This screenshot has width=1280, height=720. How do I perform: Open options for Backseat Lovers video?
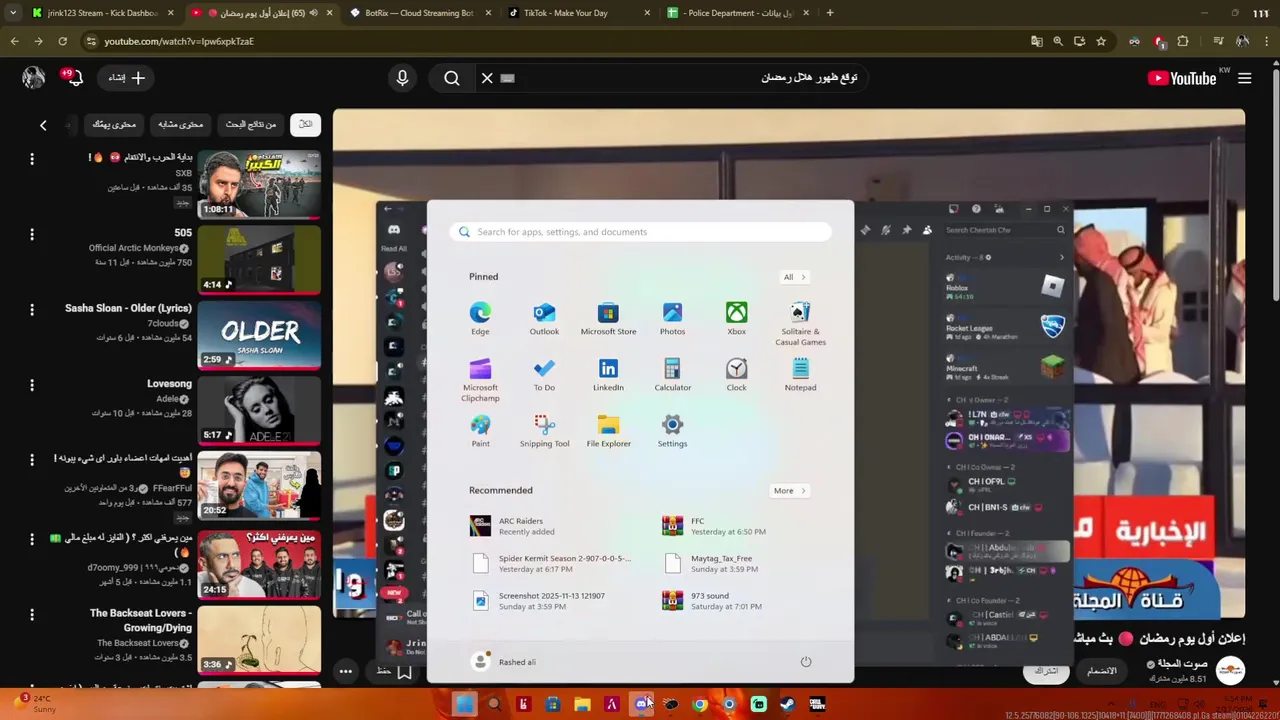32,615
